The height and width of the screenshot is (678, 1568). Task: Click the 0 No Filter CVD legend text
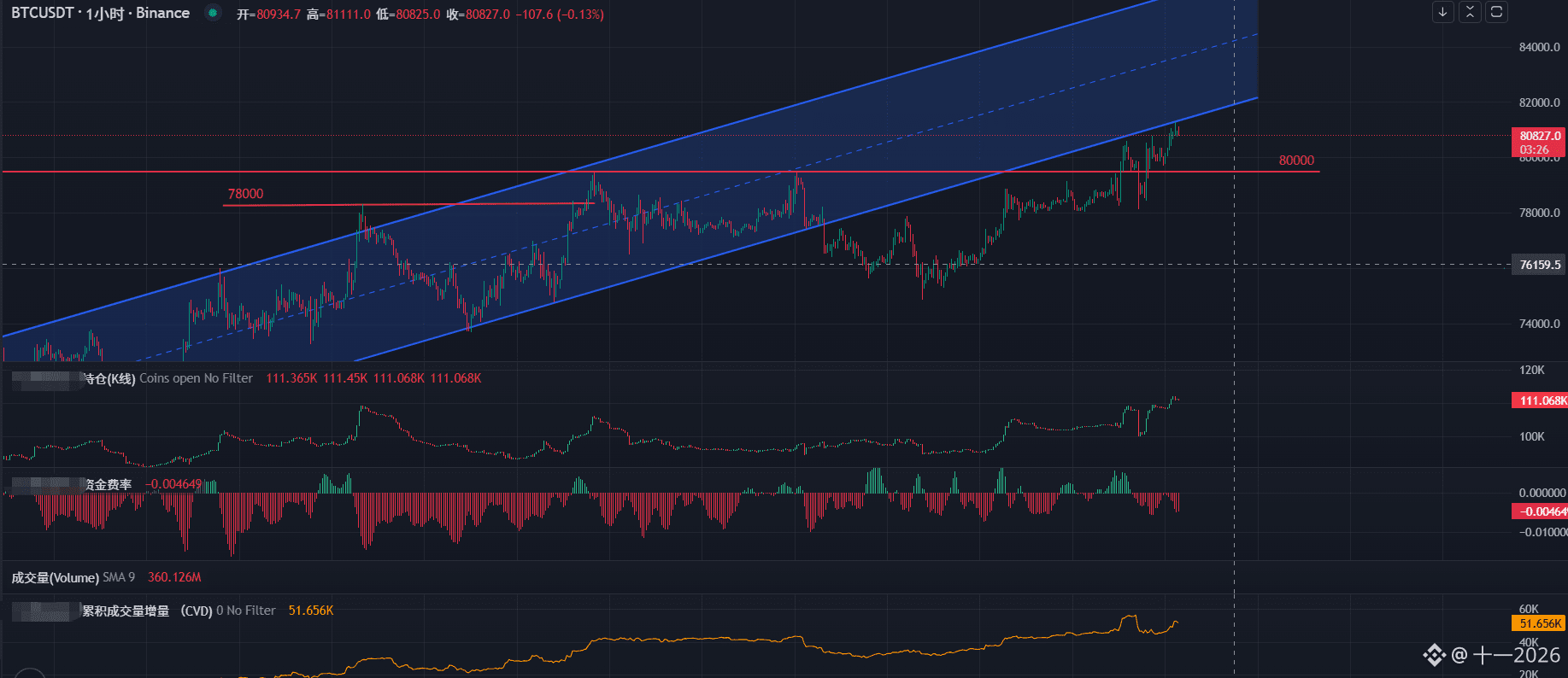246,611
